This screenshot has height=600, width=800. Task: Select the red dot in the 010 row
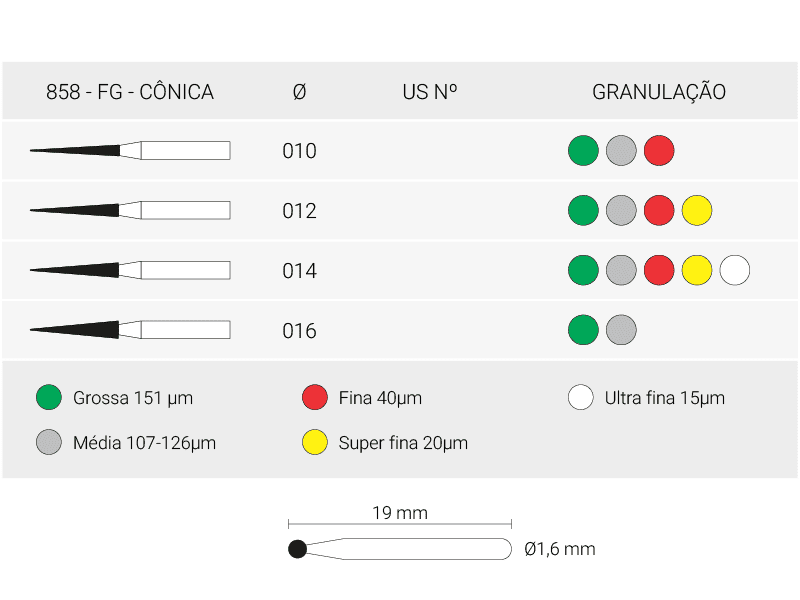(659, 151)
